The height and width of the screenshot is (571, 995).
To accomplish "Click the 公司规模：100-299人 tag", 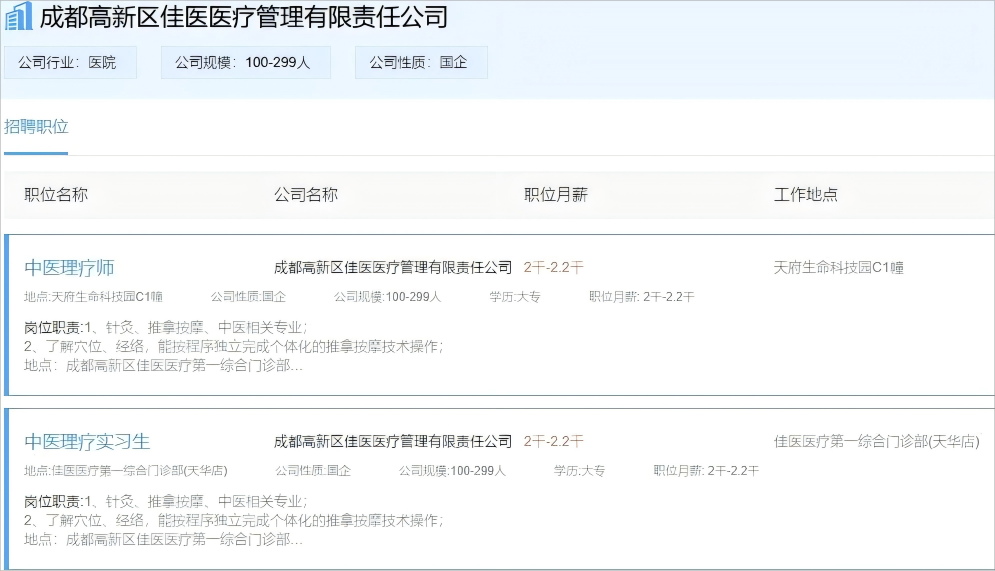I will coord(243,62).
